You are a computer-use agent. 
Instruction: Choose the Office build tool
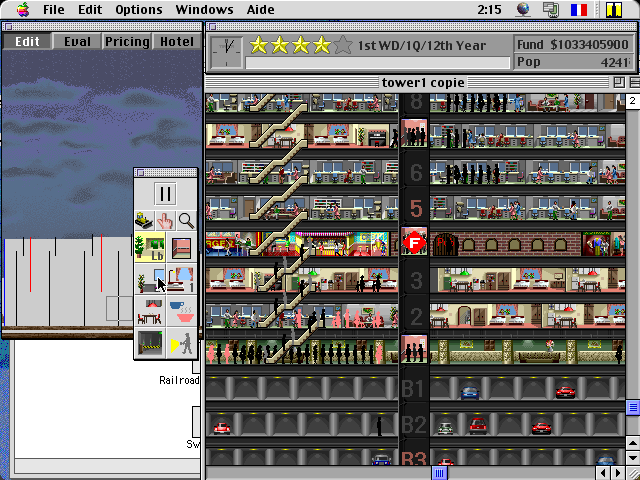click(150, 279)
